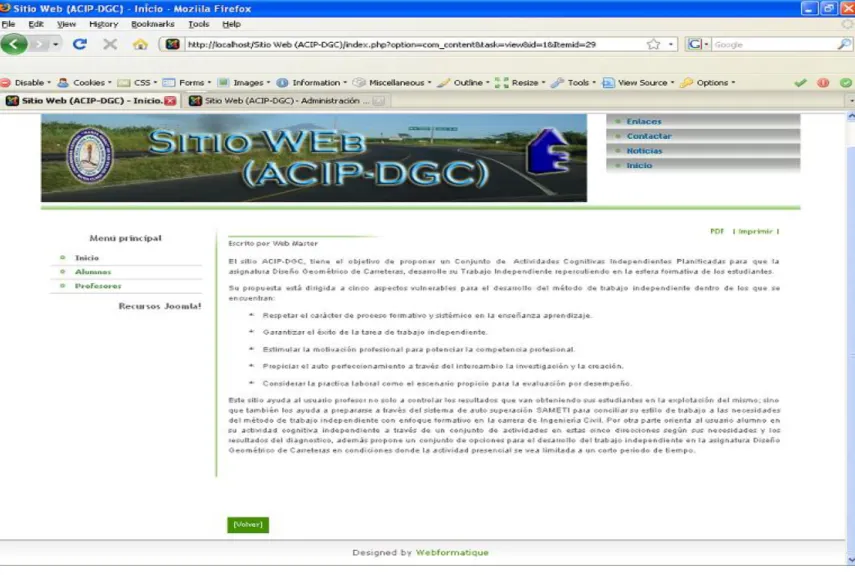
Task: Open the Tools menu in menu bar
Action: click(198, 24)
